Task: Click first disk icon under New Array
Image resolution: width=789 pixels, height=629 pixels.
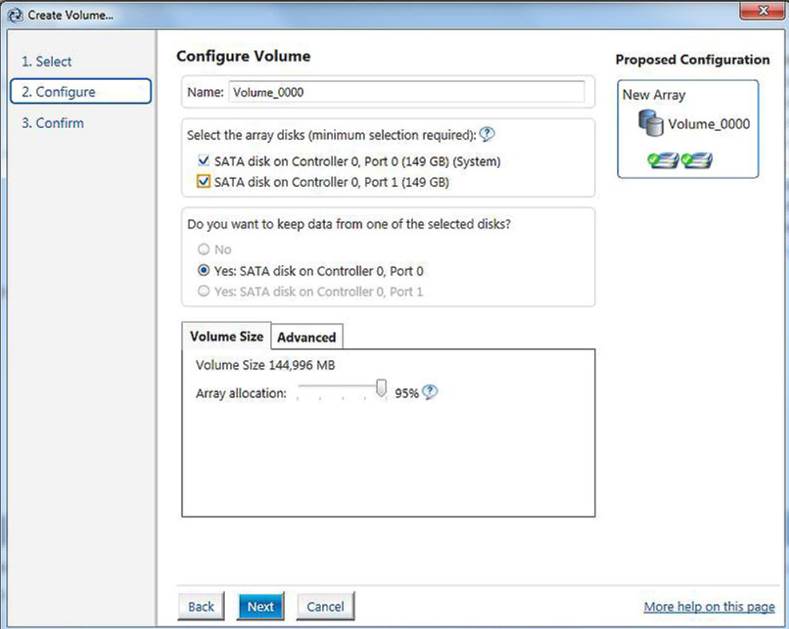Action: pyautogui.click(x=663, y=161)
